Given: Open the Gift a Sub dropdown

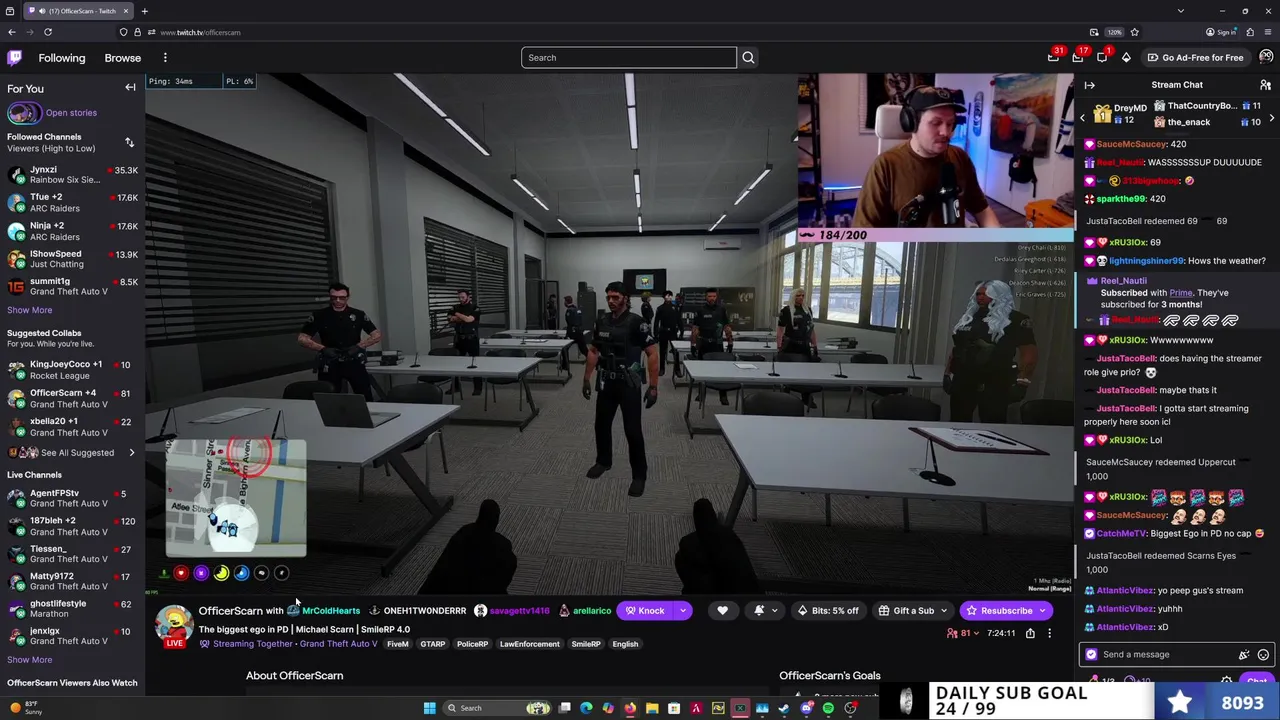Looking at the screenshot, I should (x=912, y=611).
